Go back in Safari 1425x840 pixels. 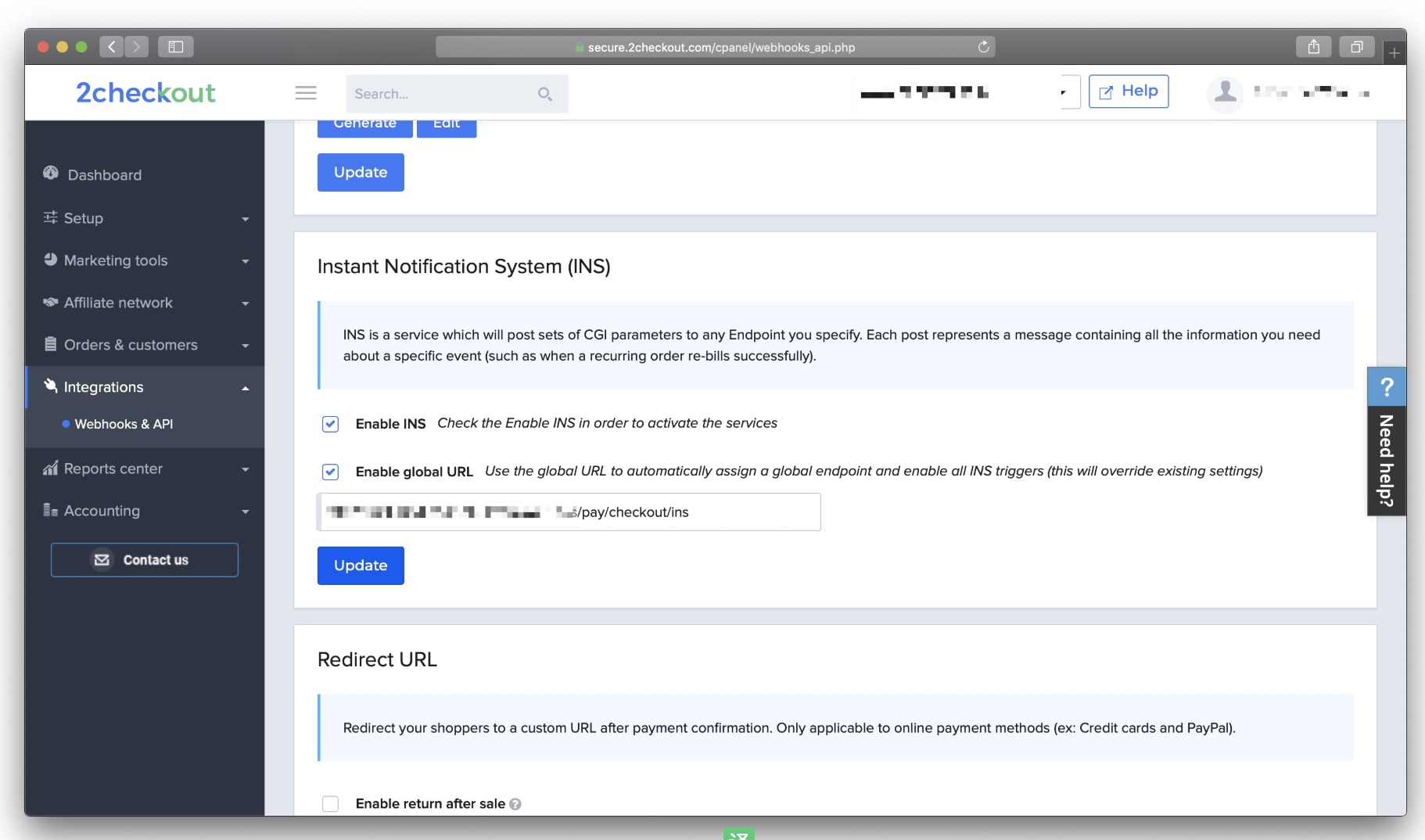(112, 47)
